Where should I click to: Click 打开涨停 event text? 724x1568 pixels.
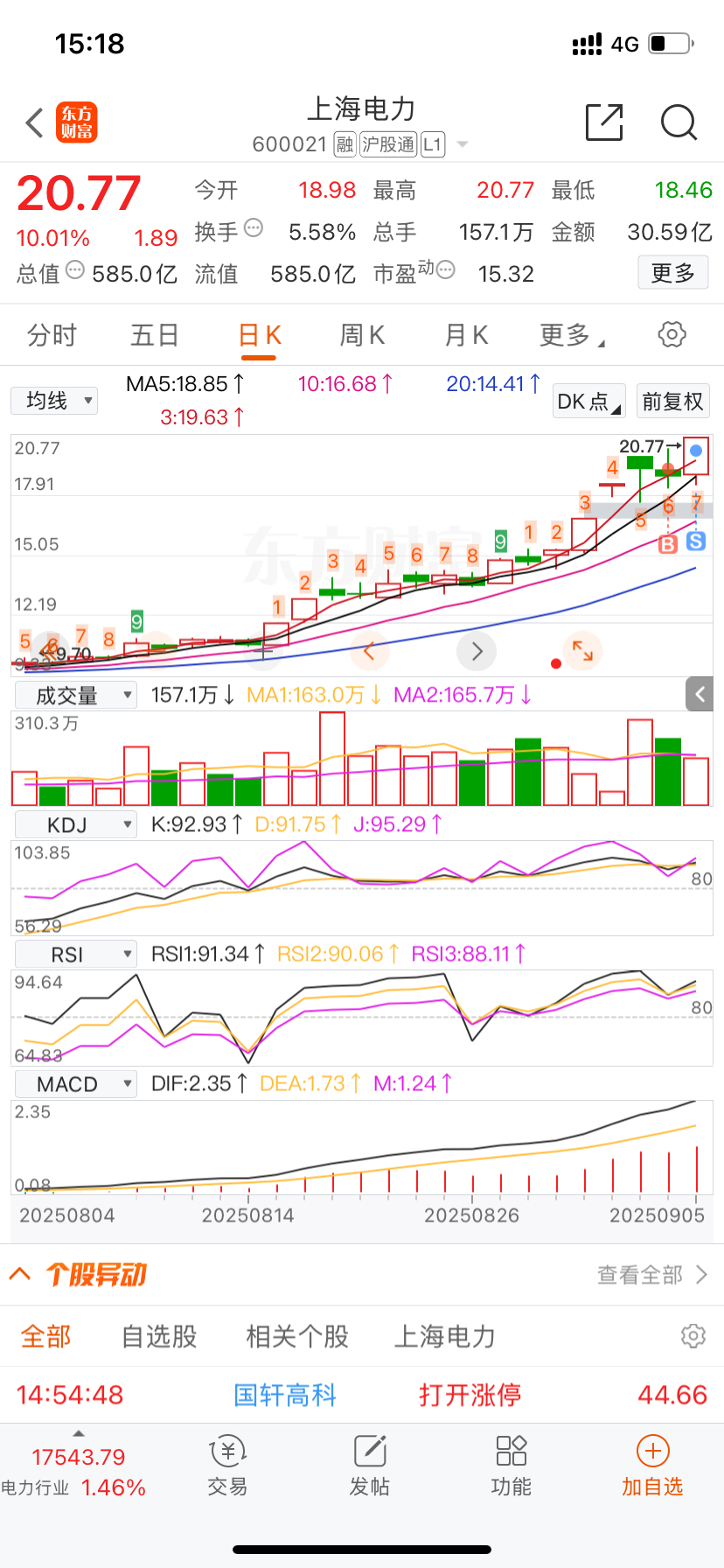[470, 1395]
